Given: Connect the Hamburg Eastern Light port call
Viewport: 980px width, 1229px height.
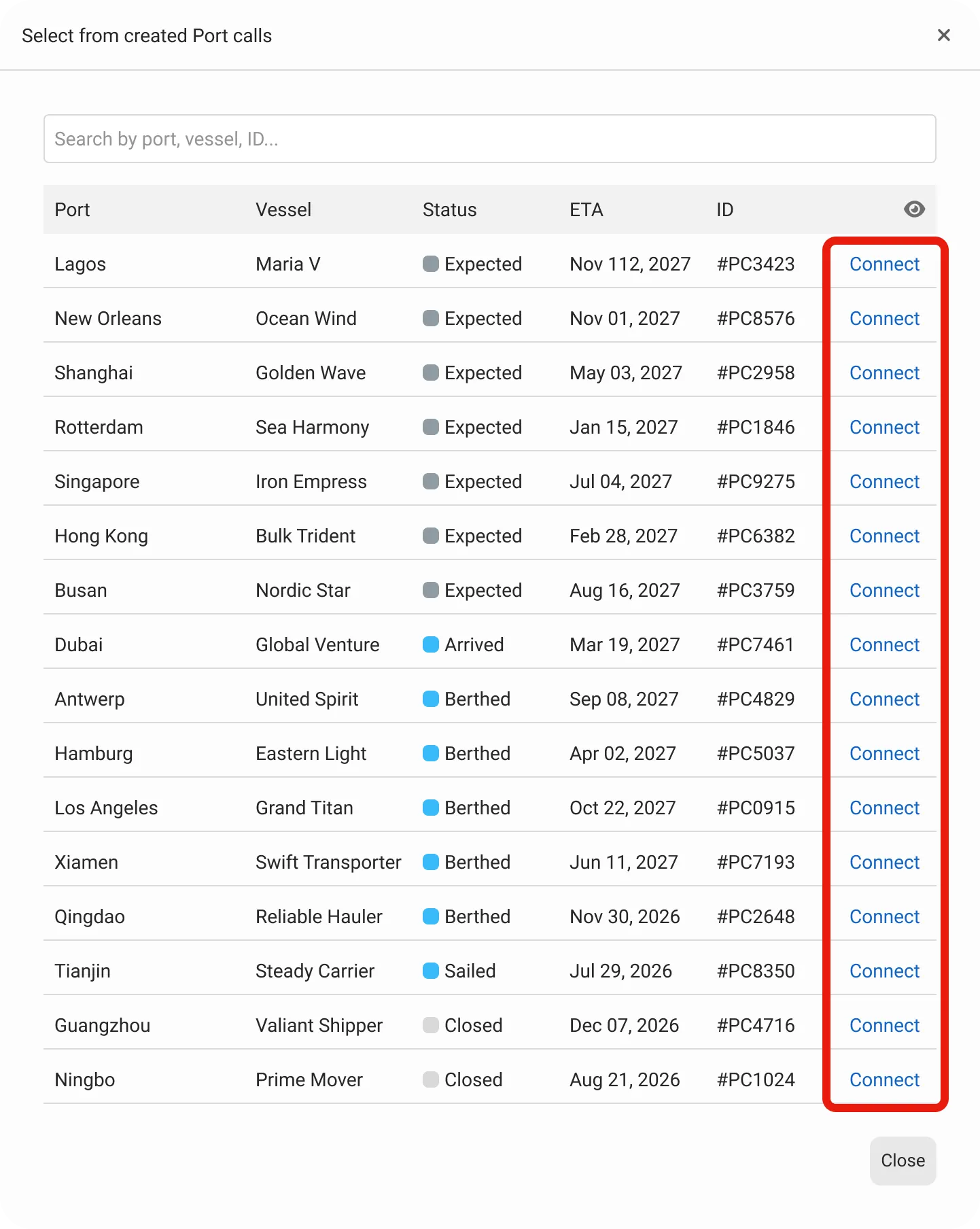Looking at the screenshot, I should (x=884, y=753).
